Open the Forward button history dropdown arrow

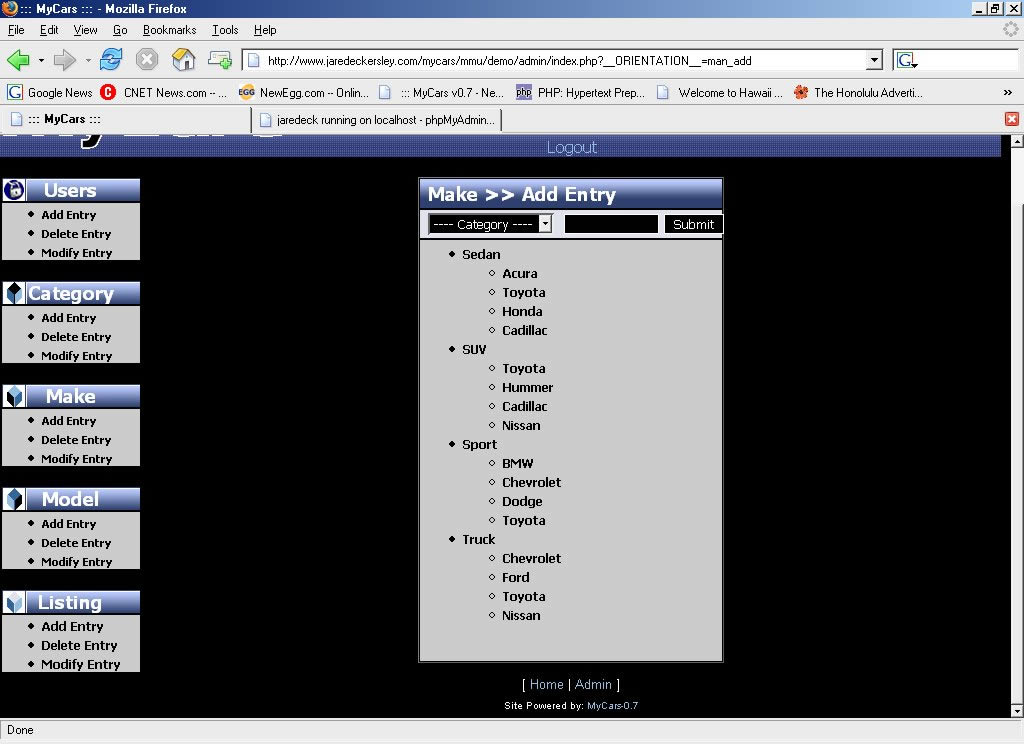point(88,60)
